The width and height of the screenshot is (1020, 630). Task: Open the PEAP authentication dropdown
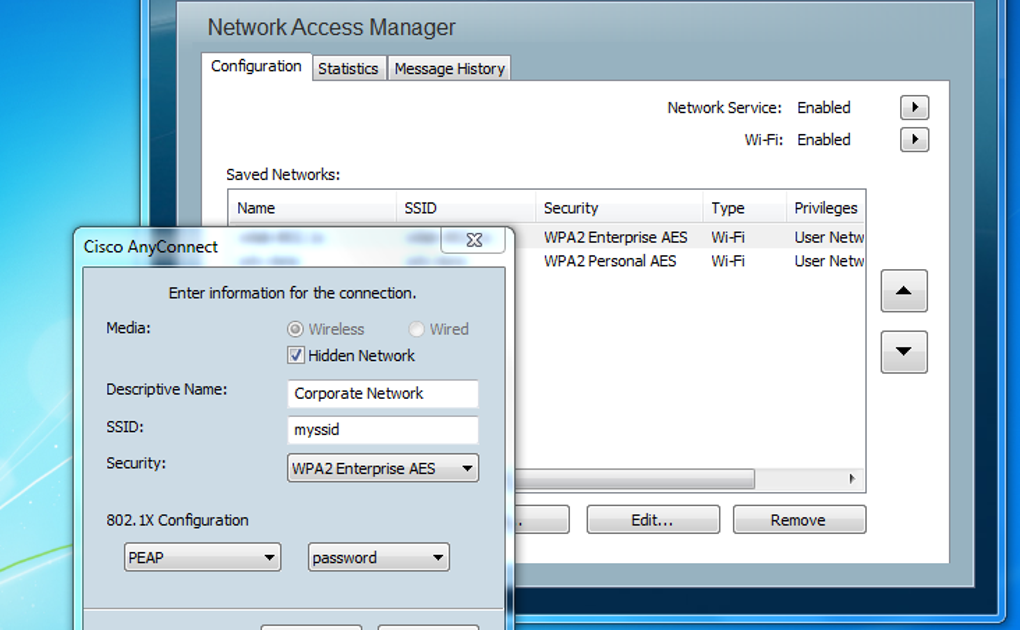point(202,558)
